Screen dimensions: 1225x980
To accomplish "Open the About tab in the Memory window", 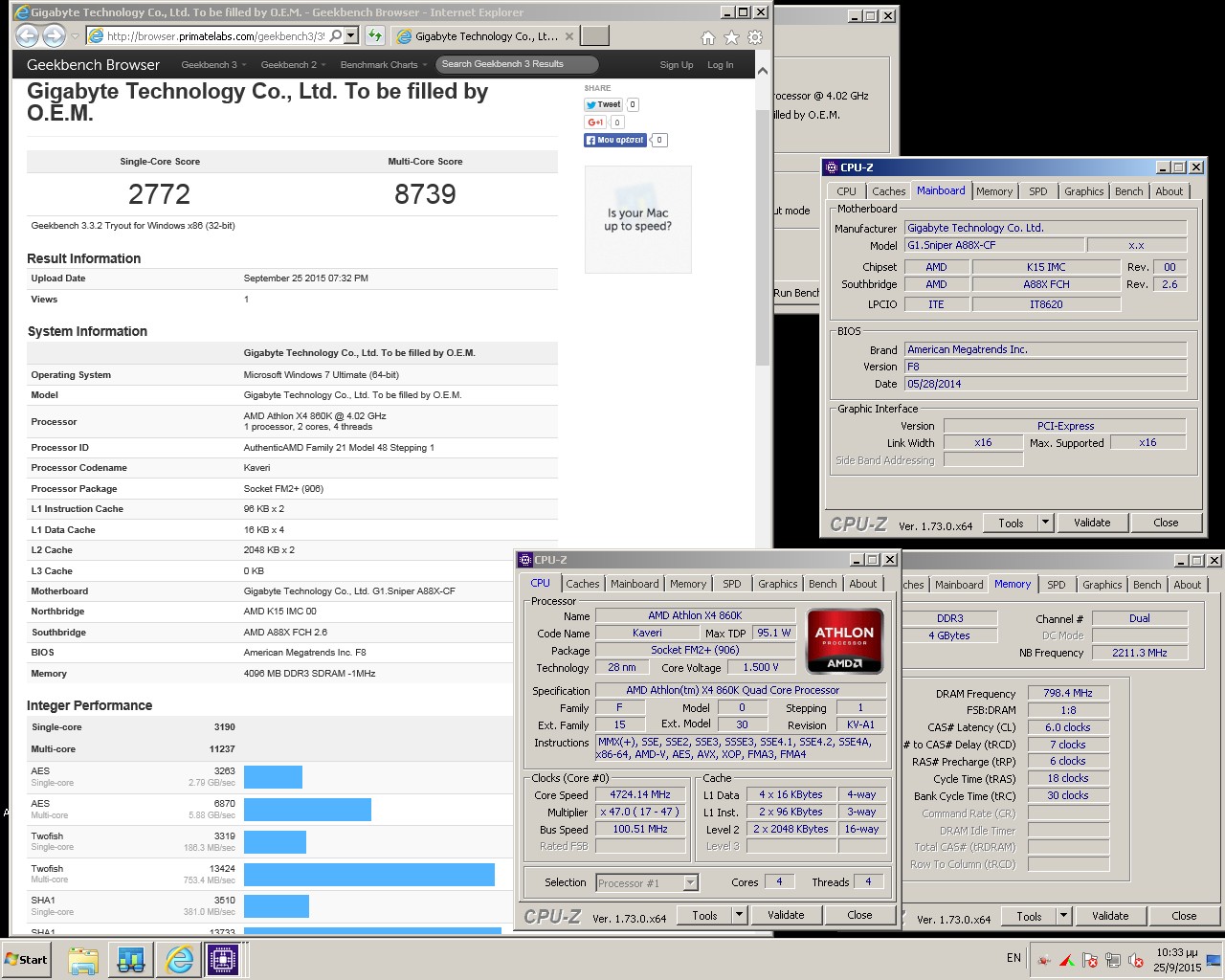I will (1188, 585).
